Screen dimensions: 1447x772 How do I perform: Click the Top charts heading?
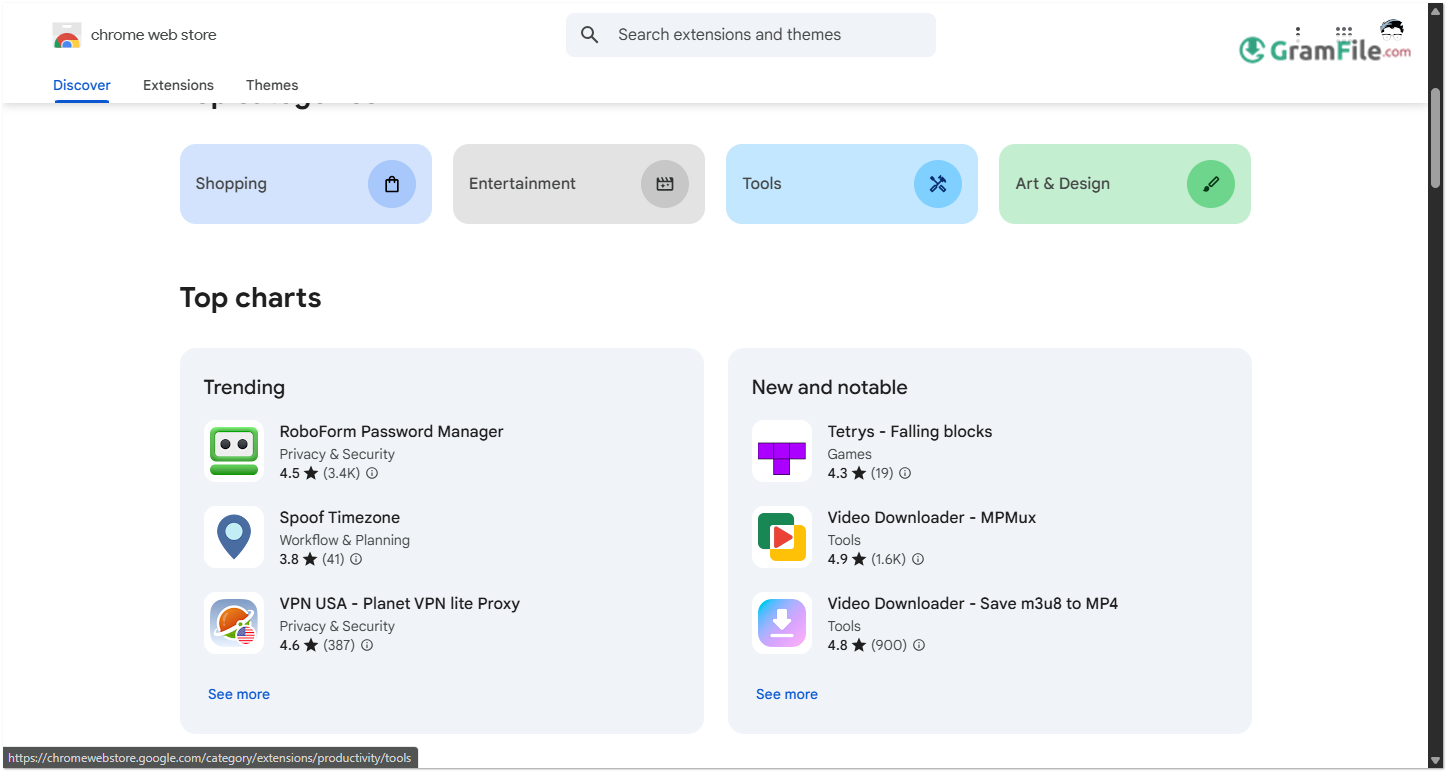tap(251, 298)
